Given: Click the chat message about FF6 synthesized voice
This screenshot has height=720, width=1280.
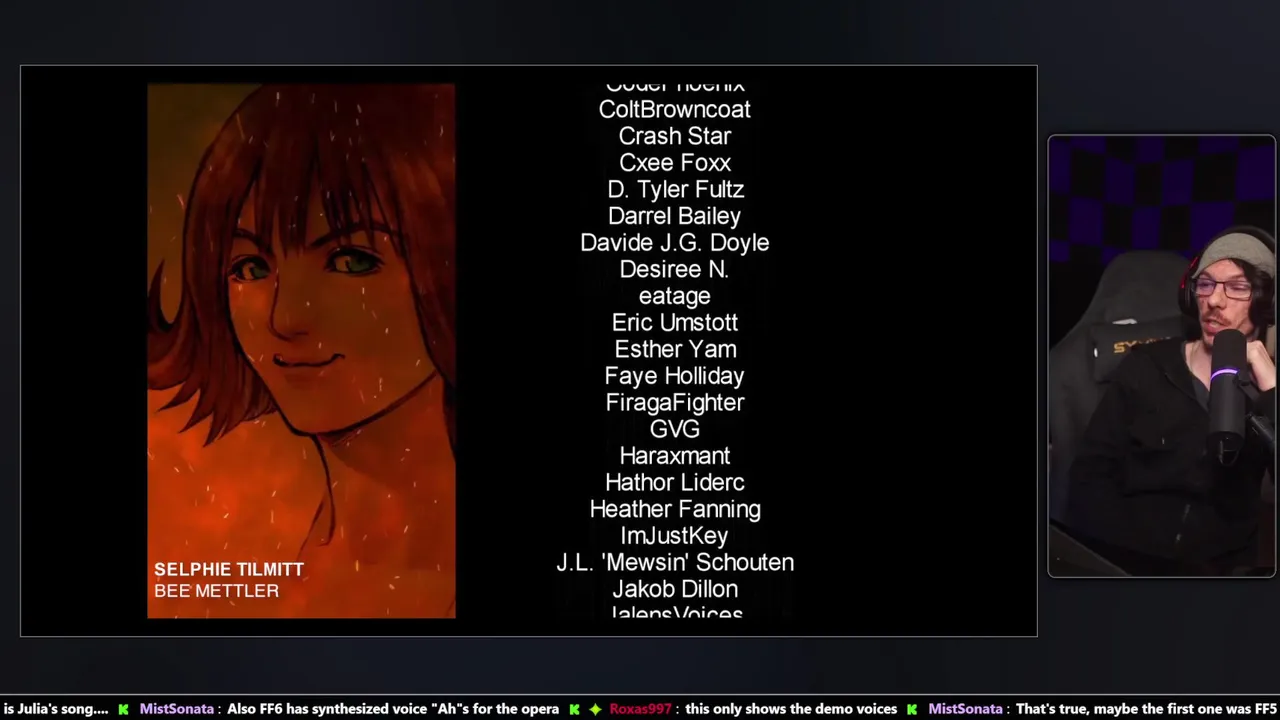Looking at the screenshot, I should 393,709.
